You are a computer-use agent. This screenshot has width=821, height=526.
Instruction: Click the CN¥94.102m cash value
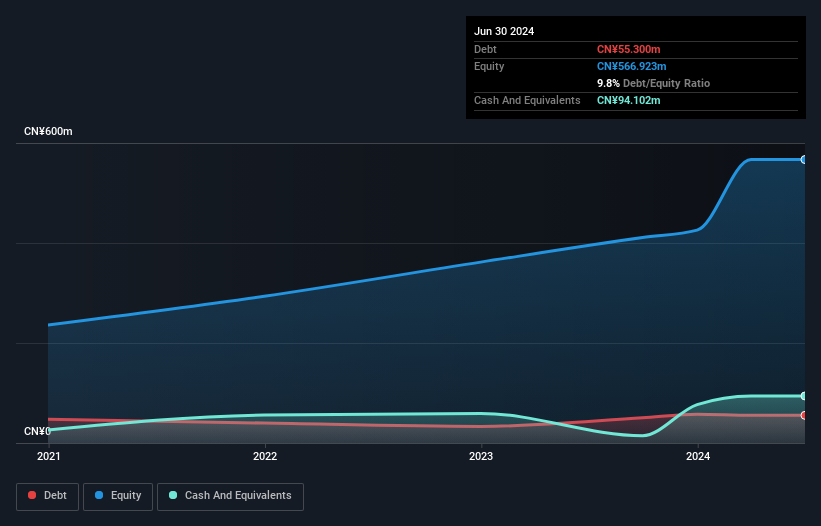coord(628,100)
